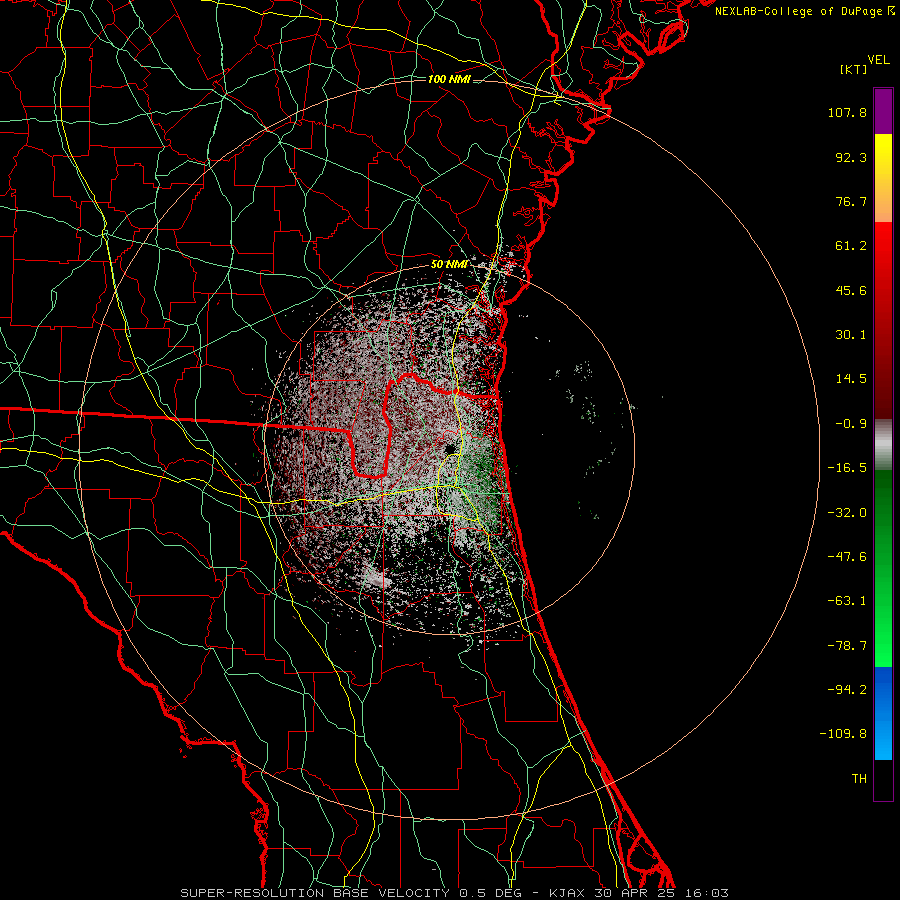Viewport: 900px width, 900px height.
Task: Click the KJAX radar site black dot
Action: 450,448
